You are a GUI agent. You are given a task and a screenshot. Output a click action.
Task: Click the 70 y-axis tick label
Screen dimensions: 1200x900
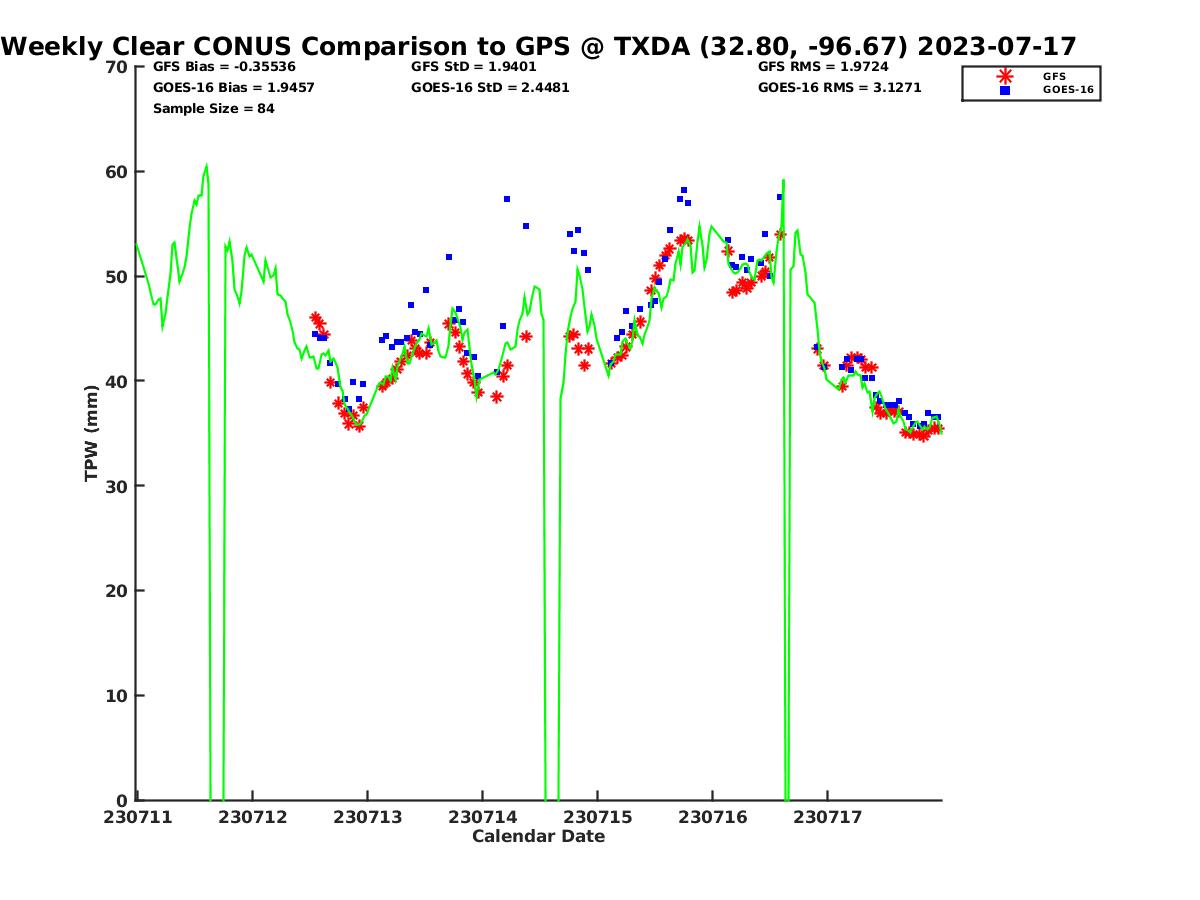pos(117,67)
